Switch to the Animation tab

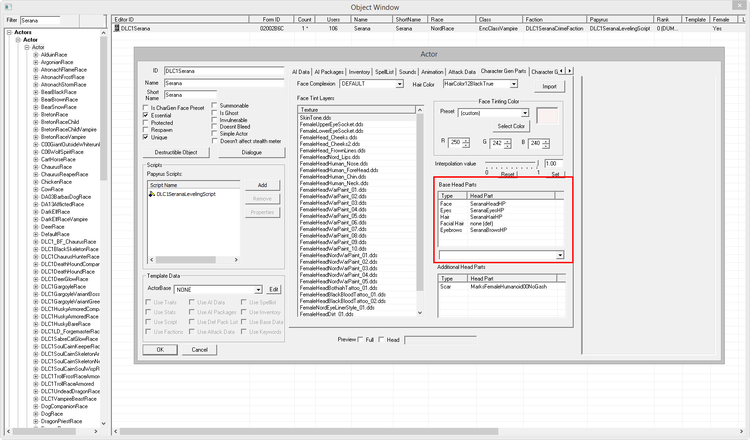coord(432,72)
